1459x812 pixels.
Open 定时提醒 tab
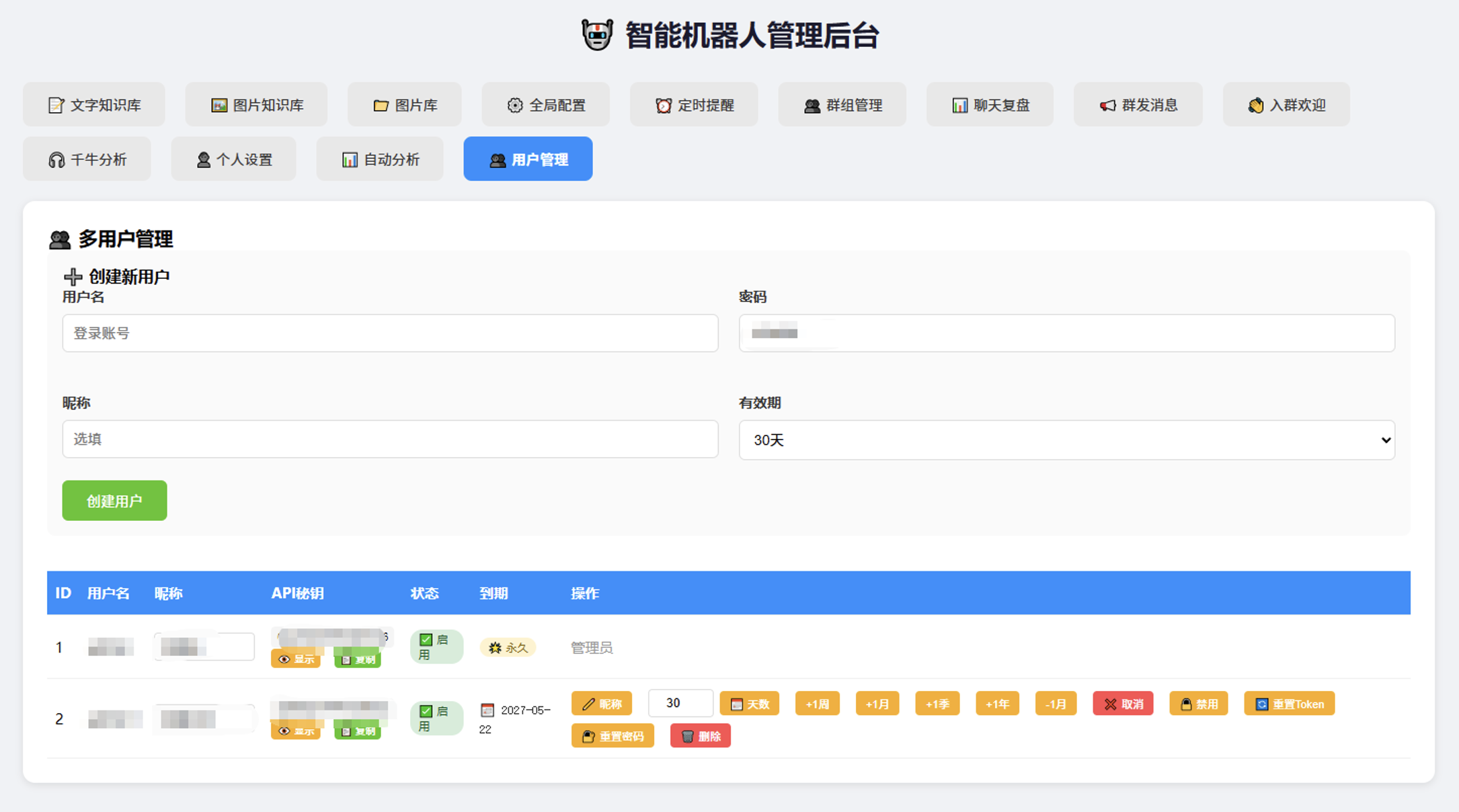click(694, 105)
